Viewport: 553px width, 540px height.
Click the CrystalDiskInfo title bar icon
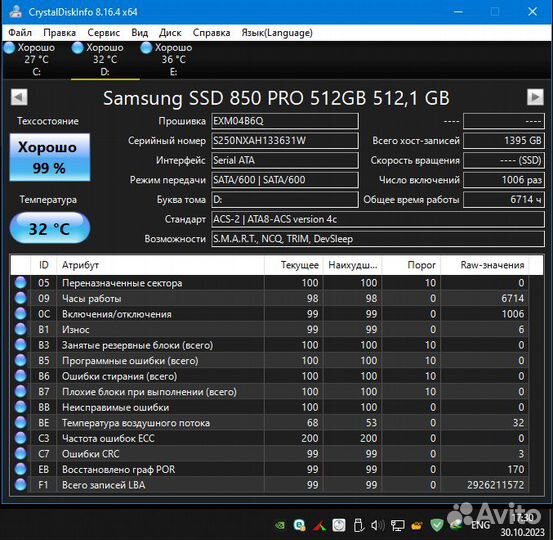[x=16, y=12]
